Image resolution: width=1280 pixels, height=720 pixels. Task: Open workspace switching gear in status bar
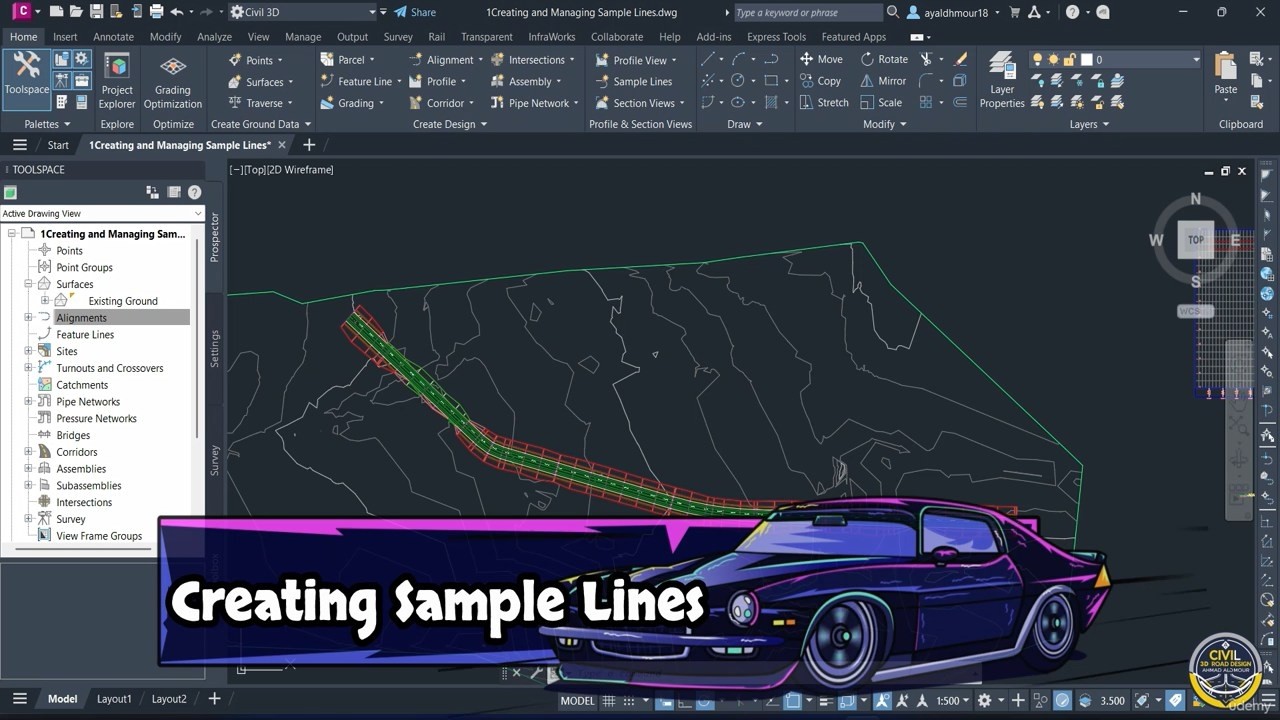tap(984, 700)
